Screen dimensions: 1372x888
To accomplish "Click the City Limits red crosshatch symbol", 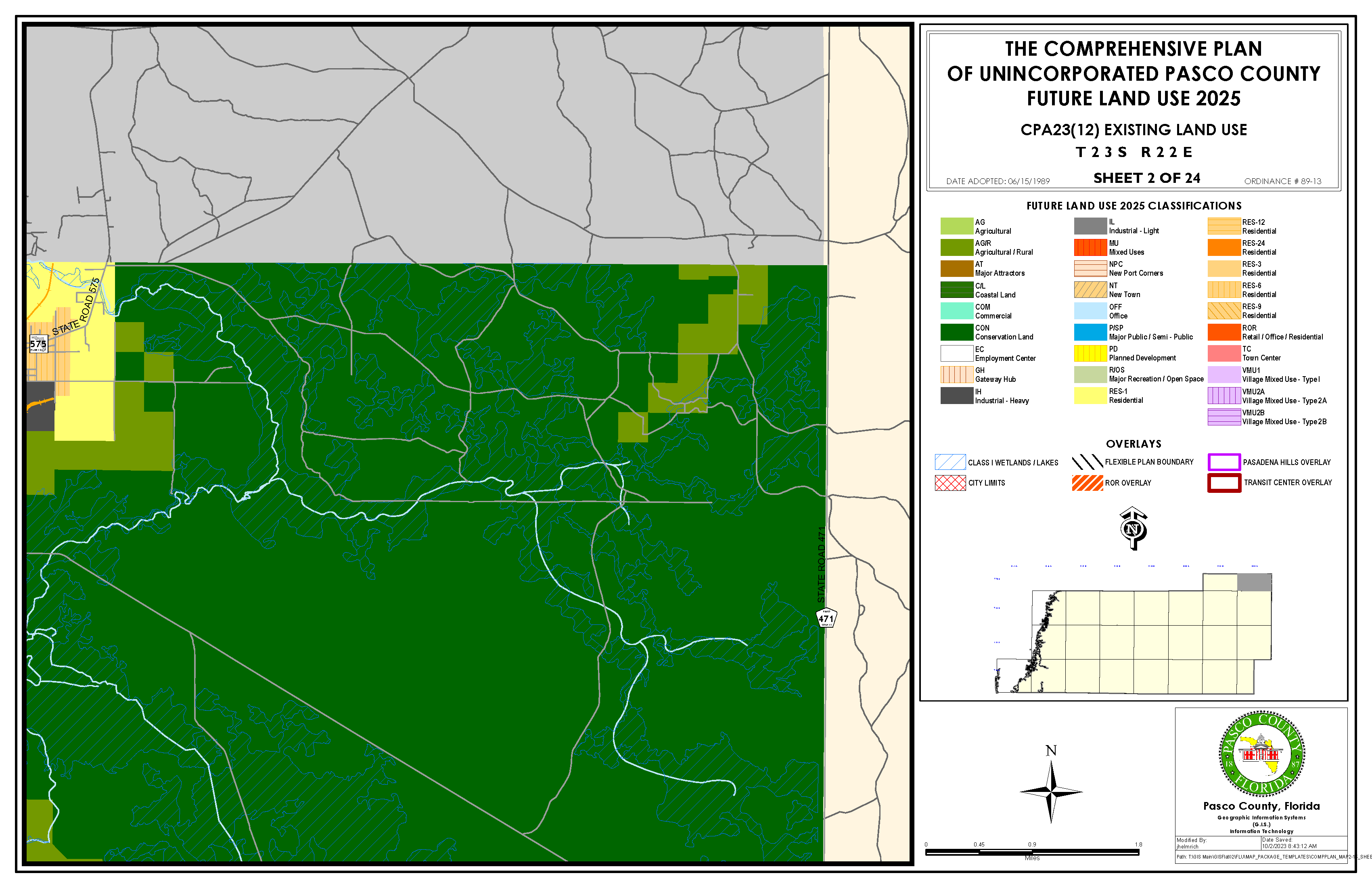I will click(x=950, y=483).
